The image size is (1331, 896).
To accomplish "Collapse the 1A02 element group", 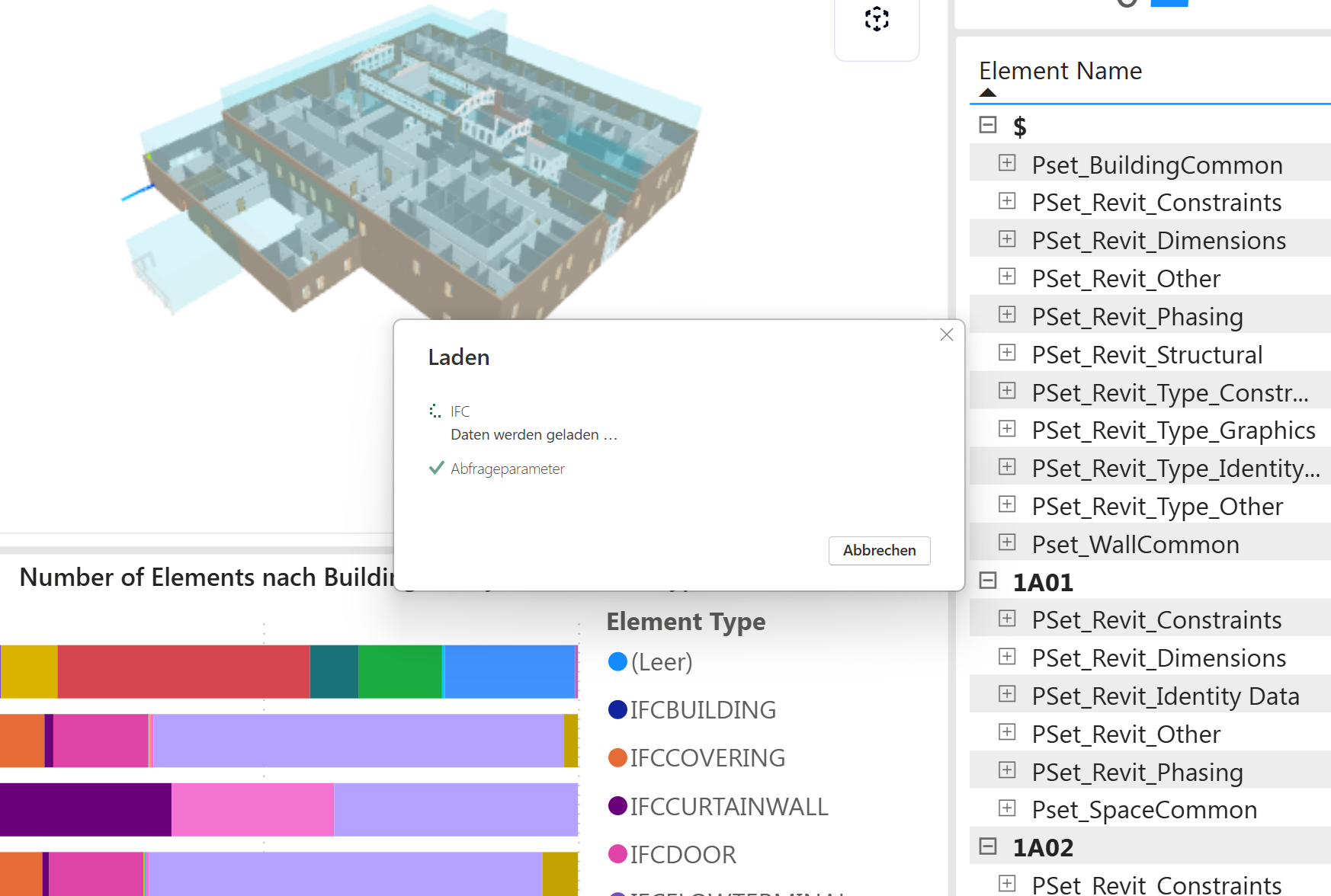I will (988, 846).
